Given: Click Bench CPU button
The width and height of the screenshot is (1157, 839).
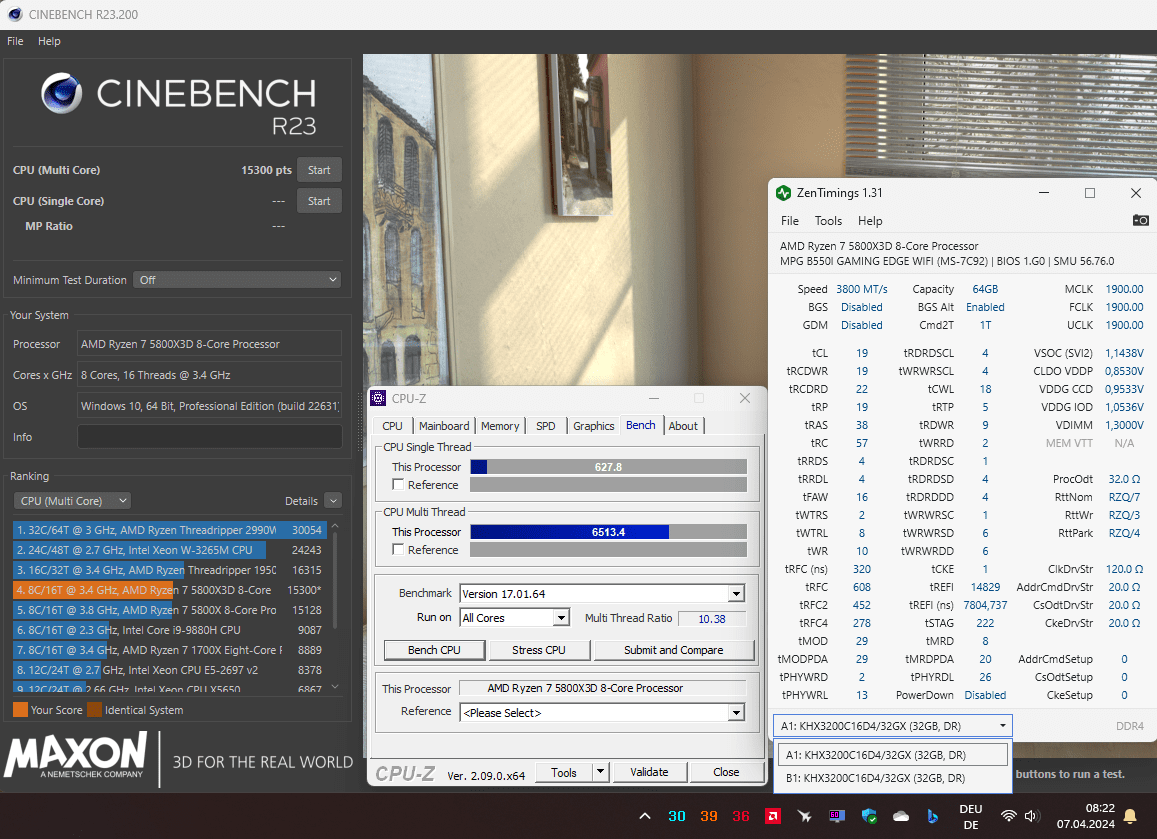Looking at the screenshot, I should click(434, 650).
